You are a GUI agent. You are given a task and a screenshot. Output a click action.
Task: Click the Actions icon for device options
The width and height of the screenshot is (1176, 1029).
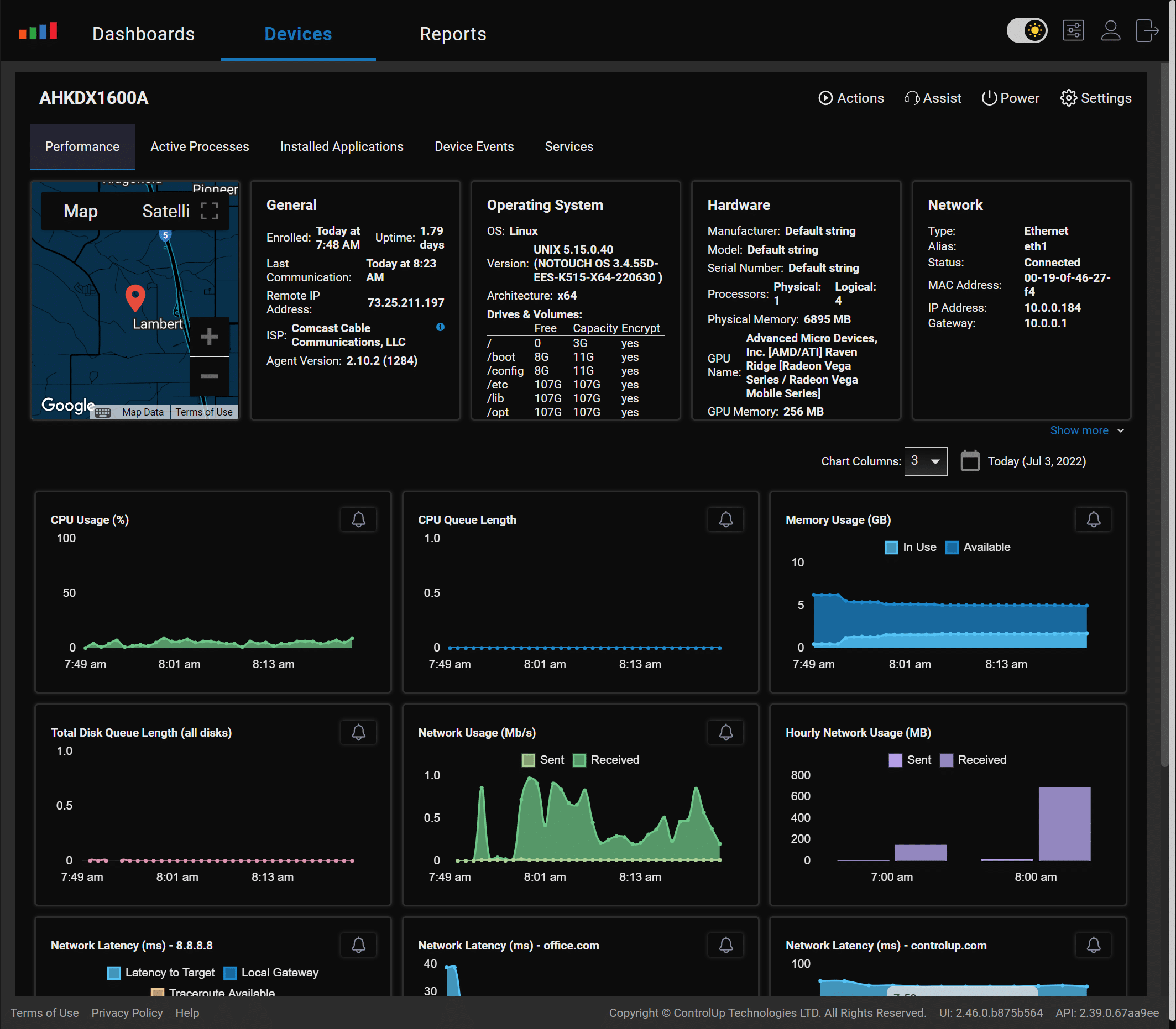click(x=825, y=98)
